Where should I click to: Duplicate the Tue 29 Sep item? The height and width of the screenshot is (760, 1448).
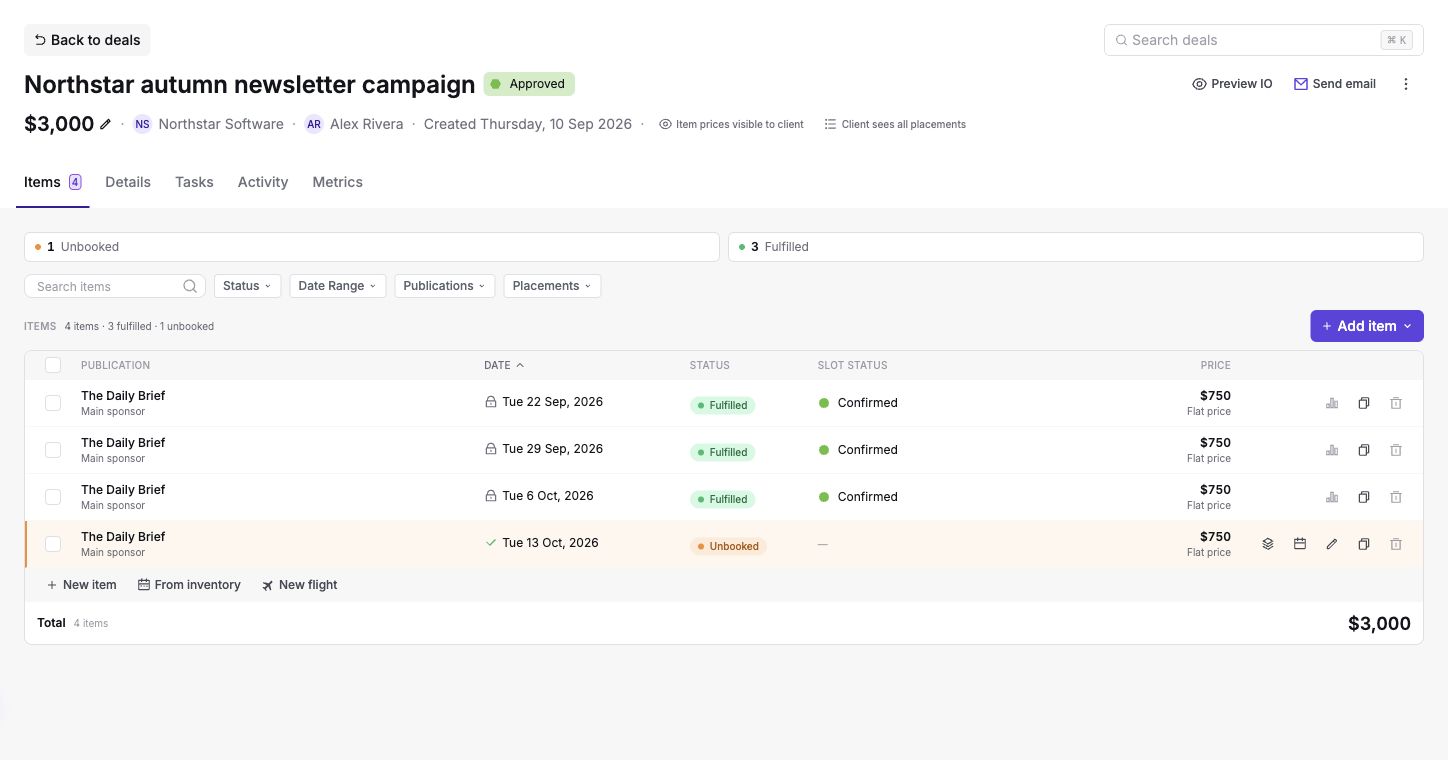click(x=1364, y=450)
